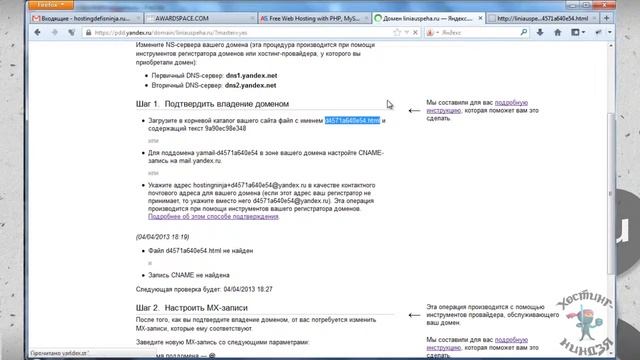Image resolution: width=640 pixels, height=360 pixels.
Task: Go to the Home page icon
Action: 558,32
